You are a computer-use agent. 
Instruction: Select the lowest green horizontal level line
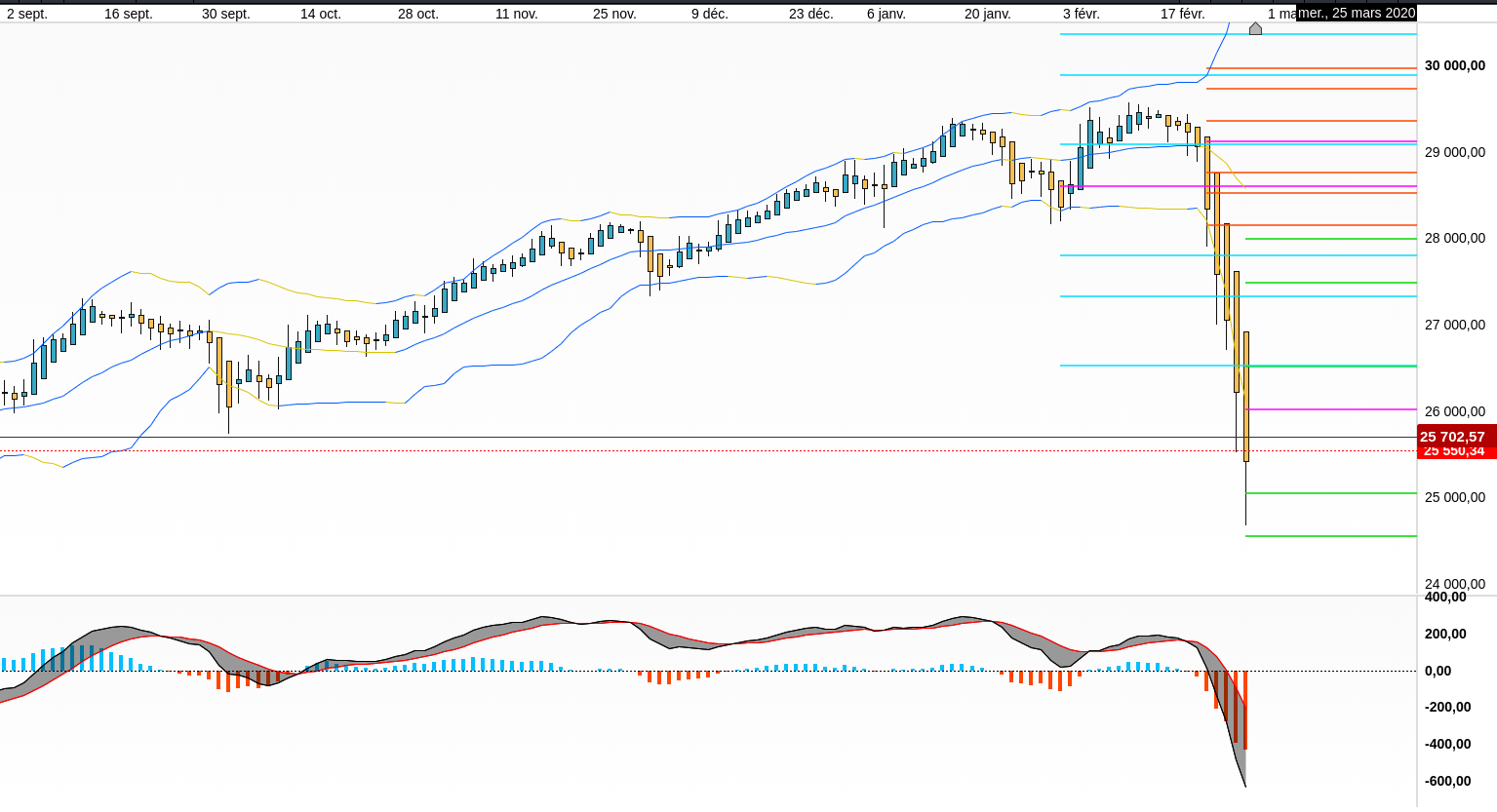tap(1331, 536)
